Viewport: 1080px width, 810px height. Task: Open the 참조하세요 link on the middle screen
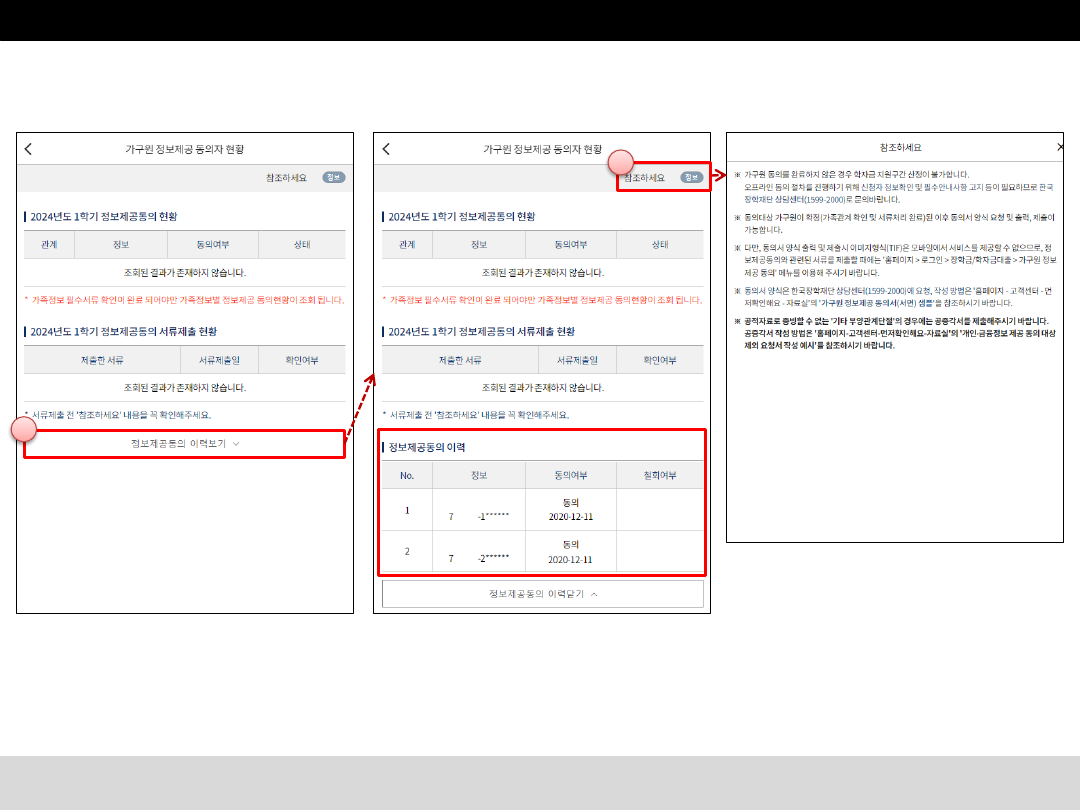point(644,177)
